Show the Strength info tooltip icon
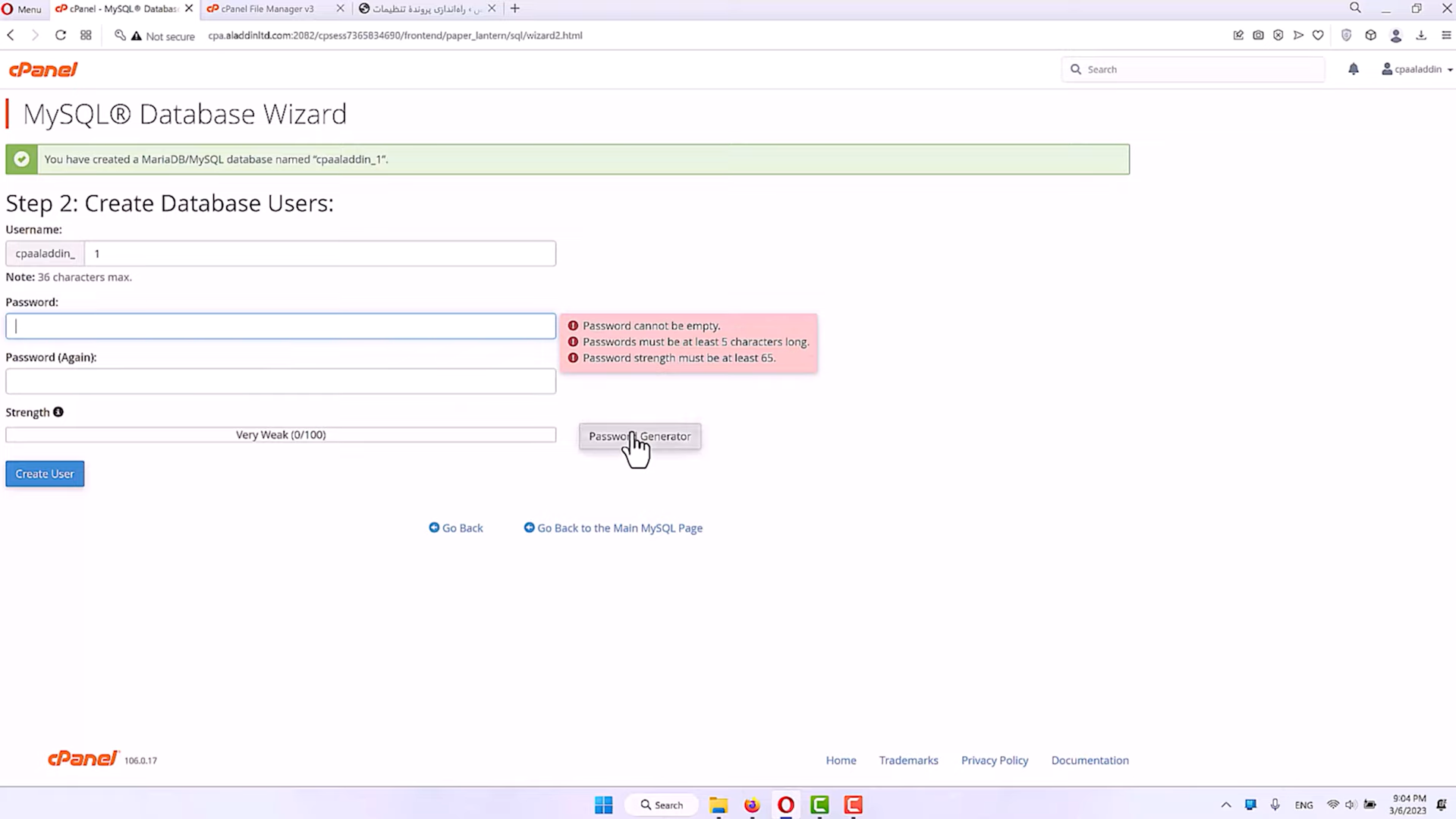The height and width of the screenshot is (819, 1456). point(58,412)
